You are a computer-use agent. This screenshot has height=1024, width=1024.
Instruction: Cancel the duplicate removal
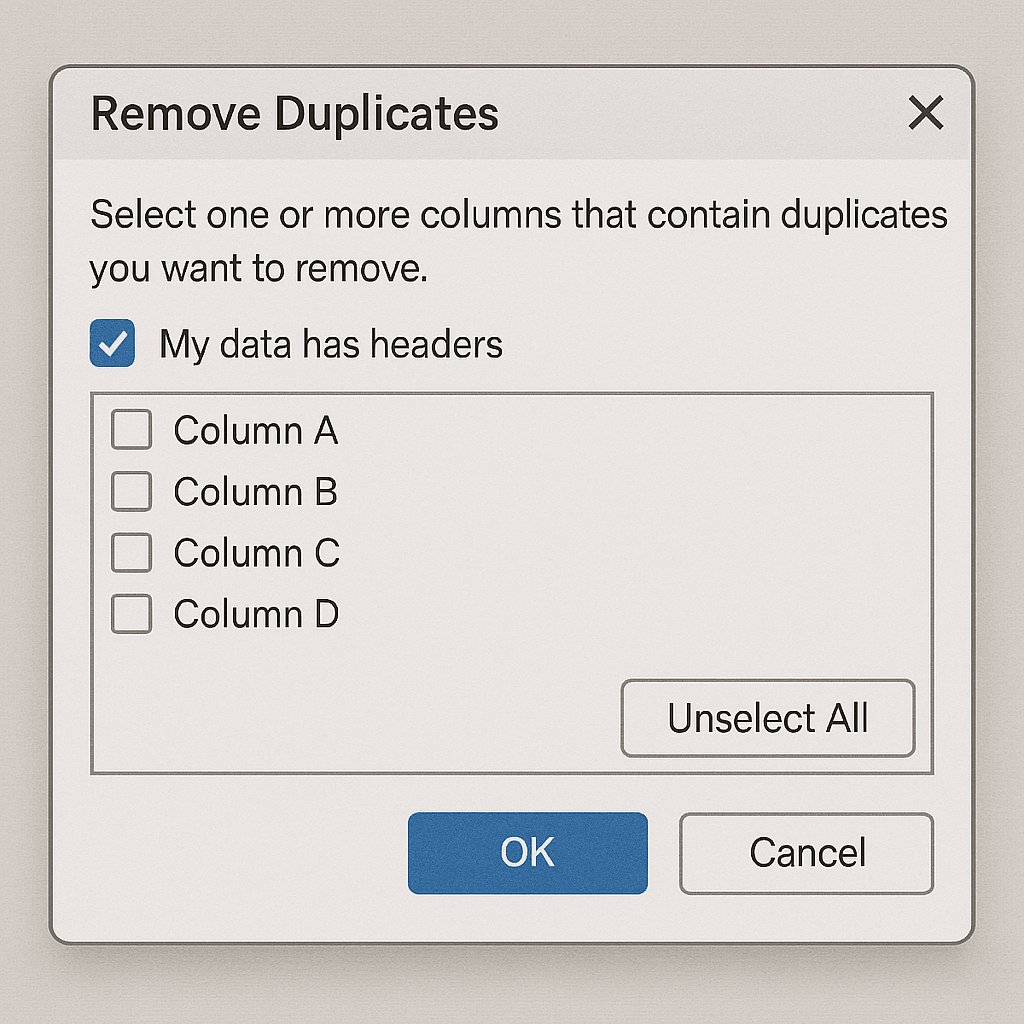[806, 852]
